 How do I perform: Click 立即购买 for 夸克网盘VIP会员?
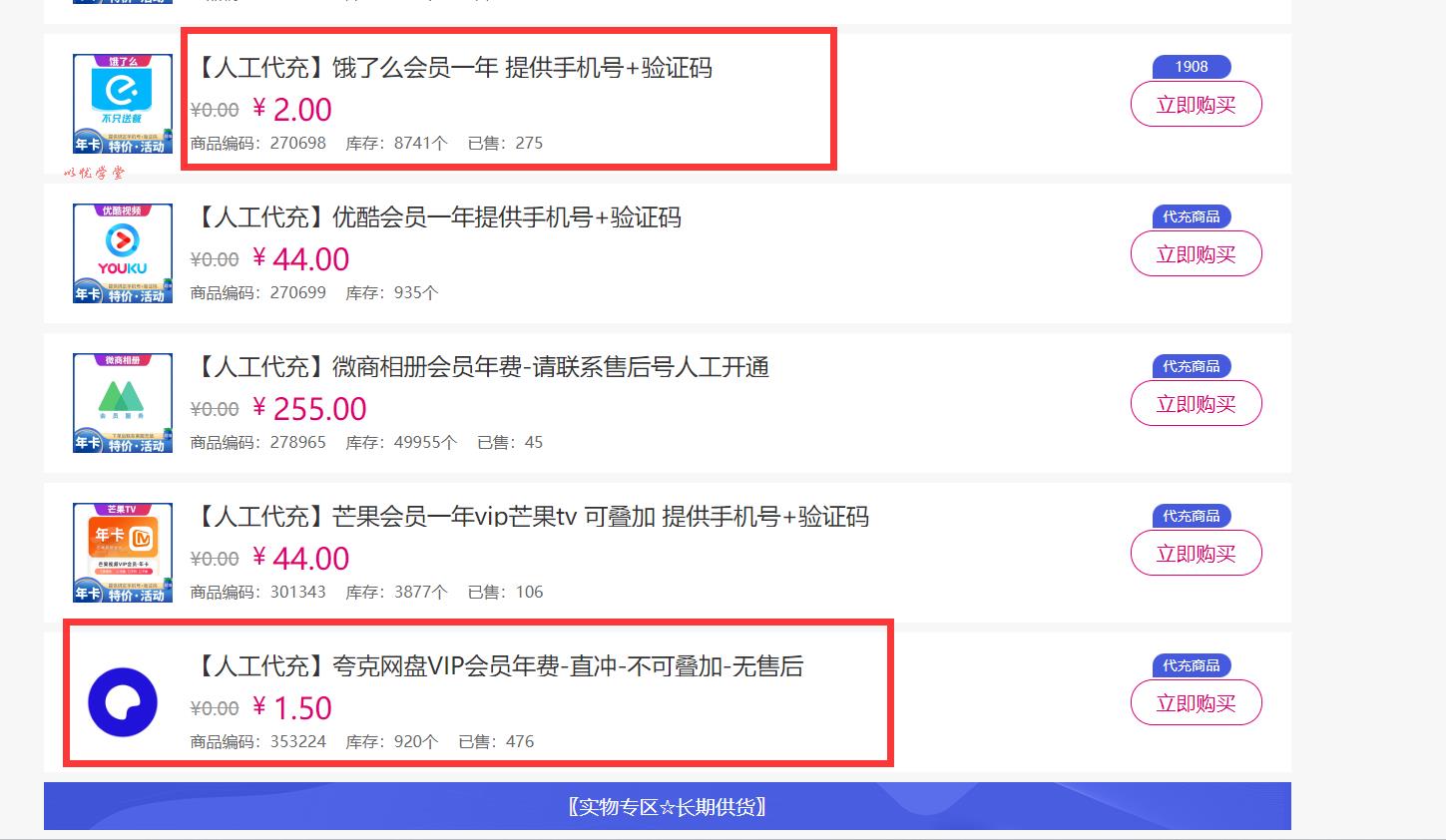point(1196,703)
